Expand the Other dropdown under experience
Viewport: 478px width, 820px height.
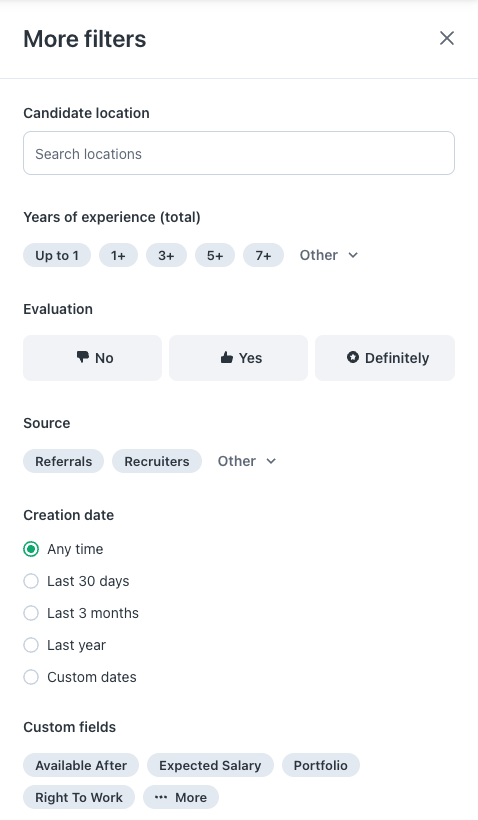click(x=329, y=255)
